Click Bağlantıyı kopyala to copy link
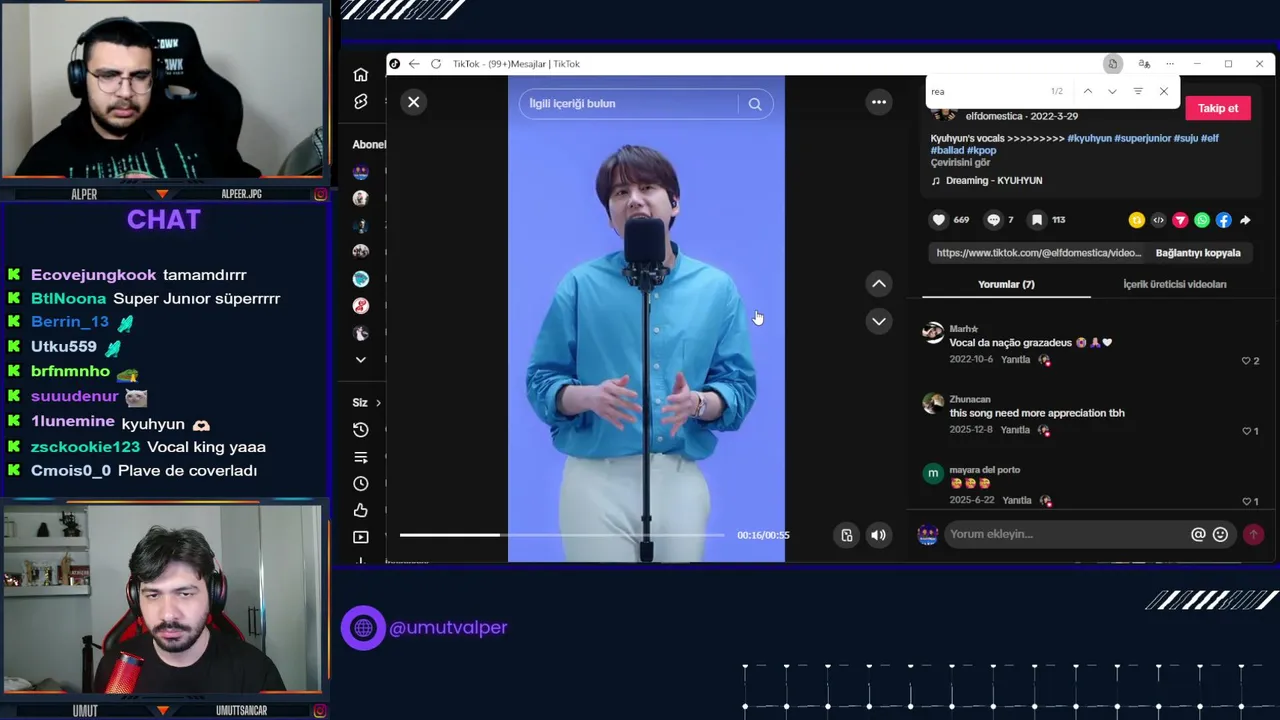Screen dimensions: 1280x720 (x=1198, y=253)
